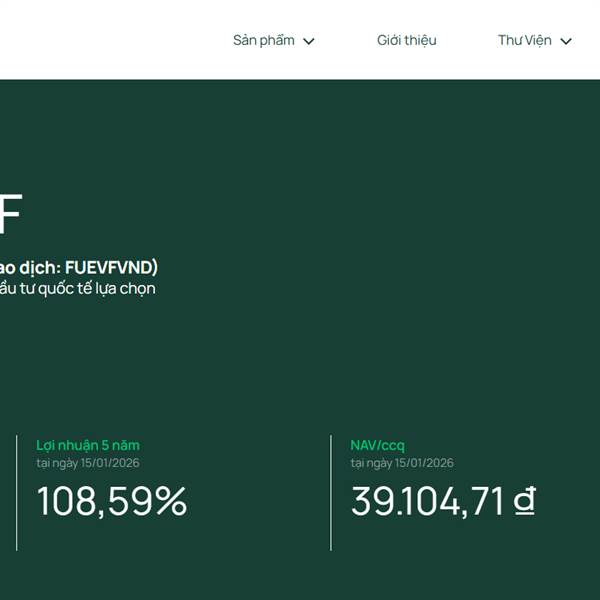Image resolution: width=600 pixels, height=600 pixels.
Task: Expand the chevron beside Sản phẩm
Action: coord(309,42)
